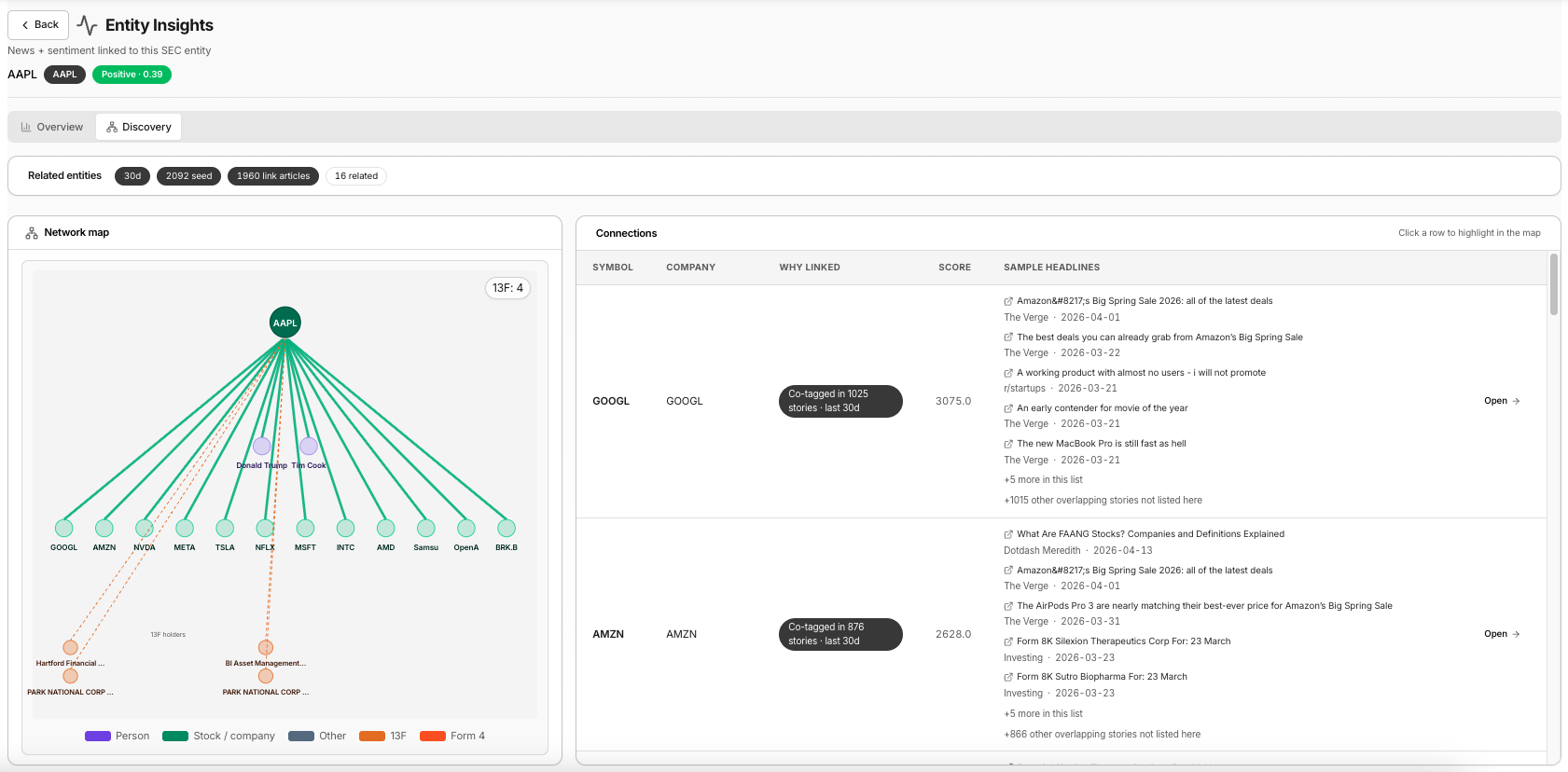
Task: Click '+1015 other overlapping stories' text
Action: pos(1103,501)
